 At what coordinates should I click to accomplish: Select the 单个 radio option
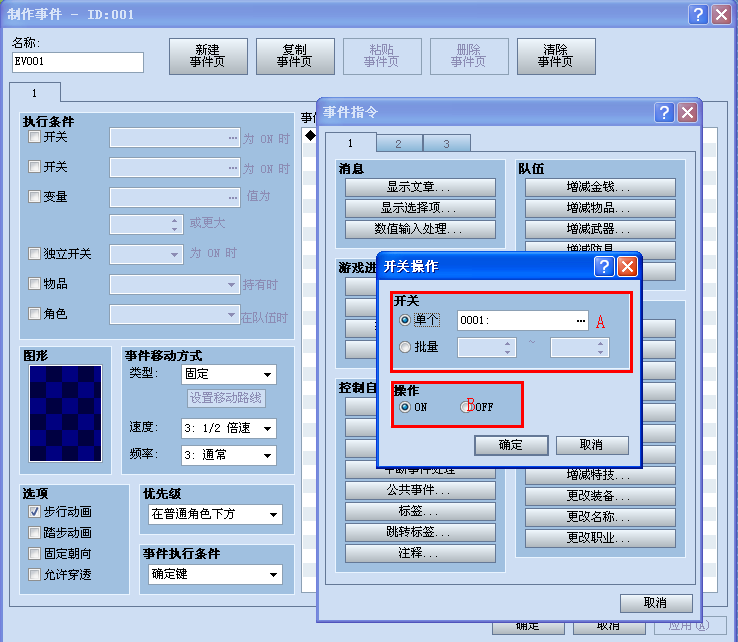point(405,320)
